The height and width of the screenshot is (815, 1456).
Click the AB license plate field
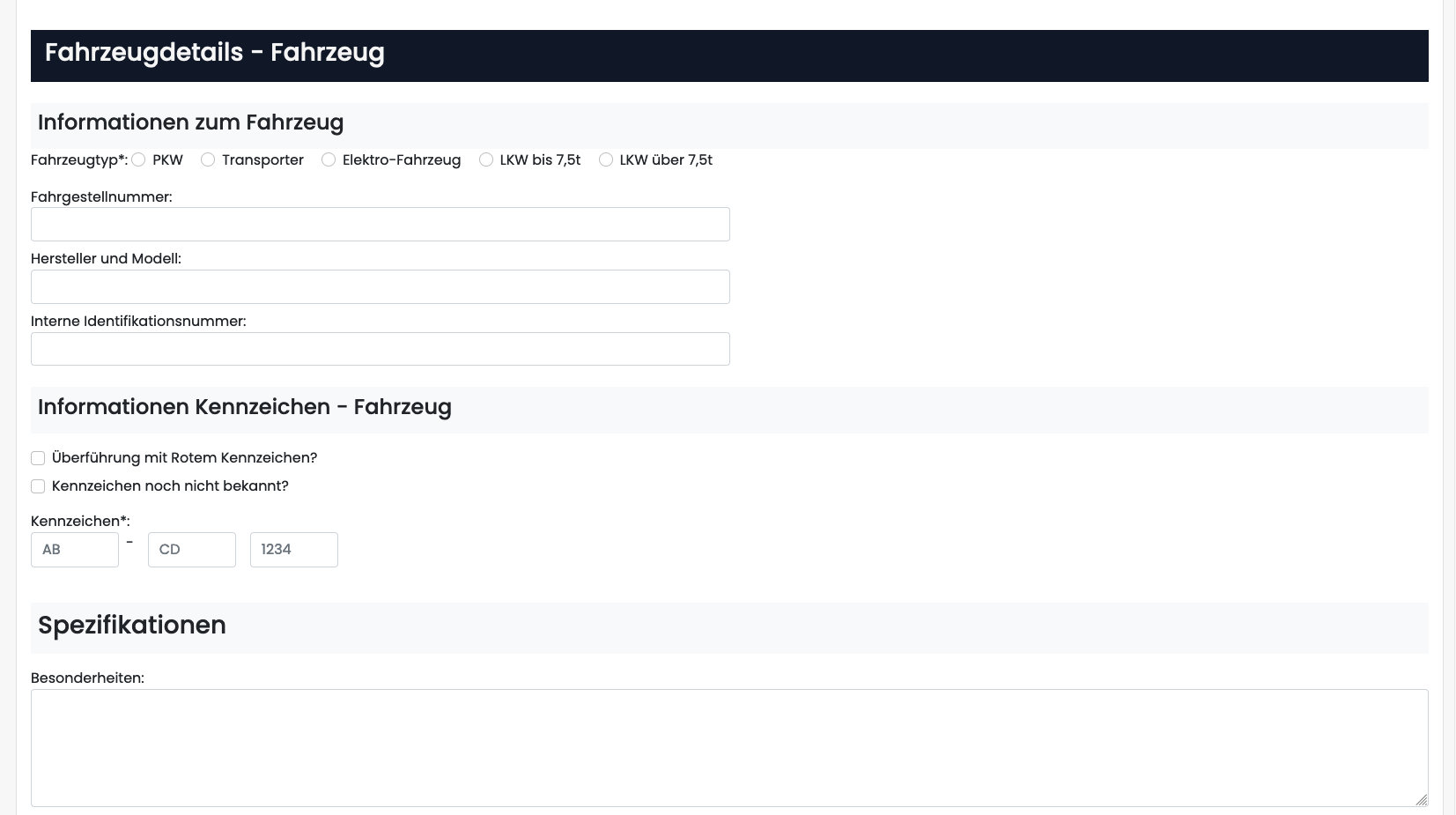(75, 550)
